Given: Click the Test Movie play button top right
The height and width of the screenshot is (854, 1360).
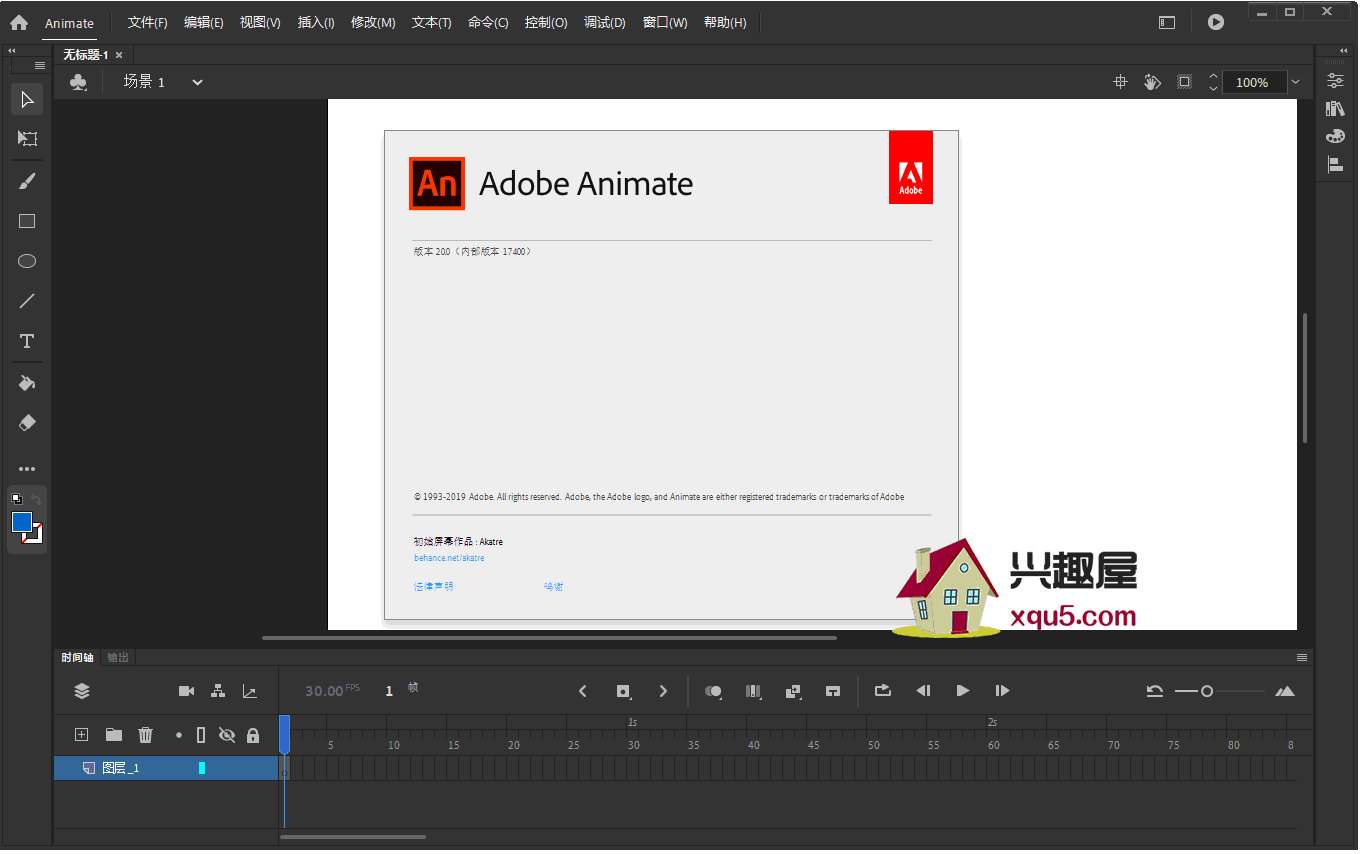Looking at the screenshot, I should point(1216,22).
